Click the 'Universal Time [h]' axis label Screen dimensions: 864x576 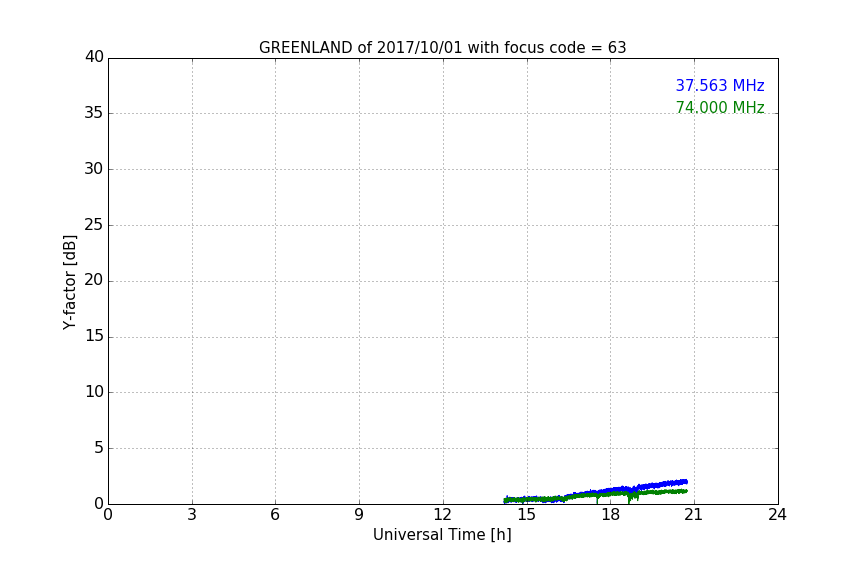click(x=442, y=535)
